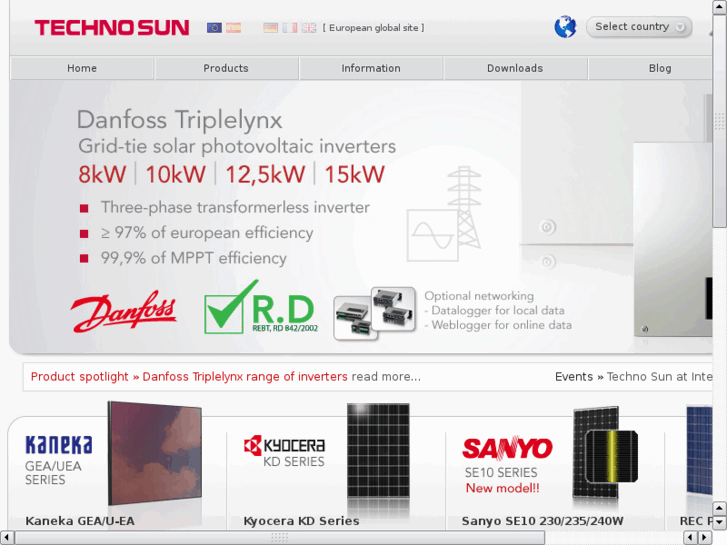Image resolution: width=727 pixels, height=545 pixels.
Task: Click the Kyocera logo
Action: [x=285, y=445]
